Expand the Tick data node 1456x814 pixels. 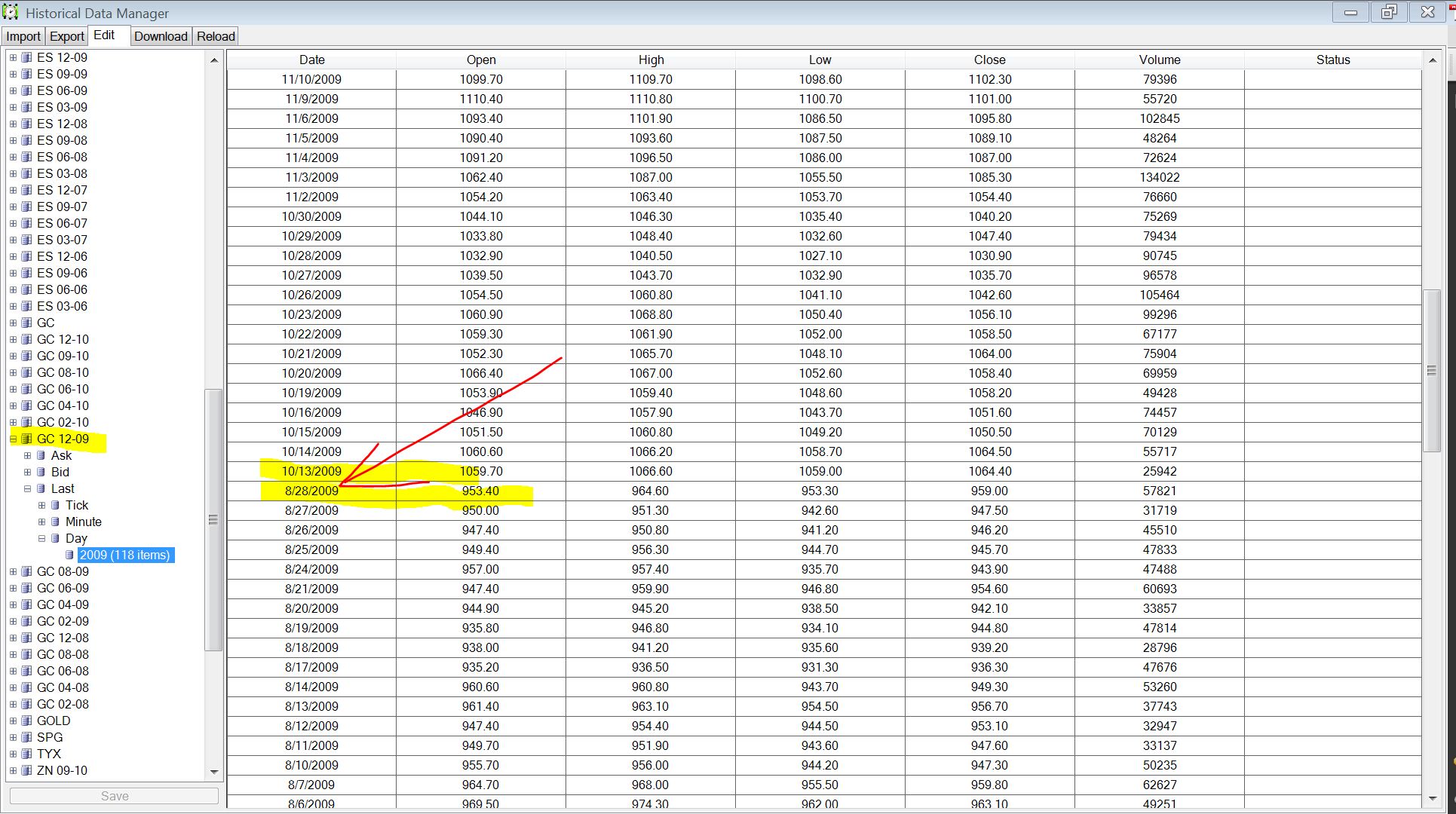tap(41, 505)
